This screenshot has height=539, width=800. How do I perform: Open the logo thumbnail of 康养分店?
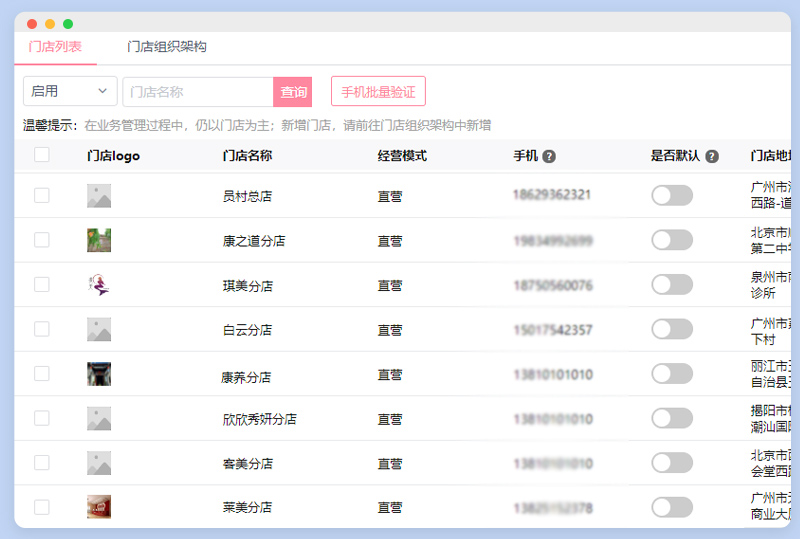pos(99,374)
